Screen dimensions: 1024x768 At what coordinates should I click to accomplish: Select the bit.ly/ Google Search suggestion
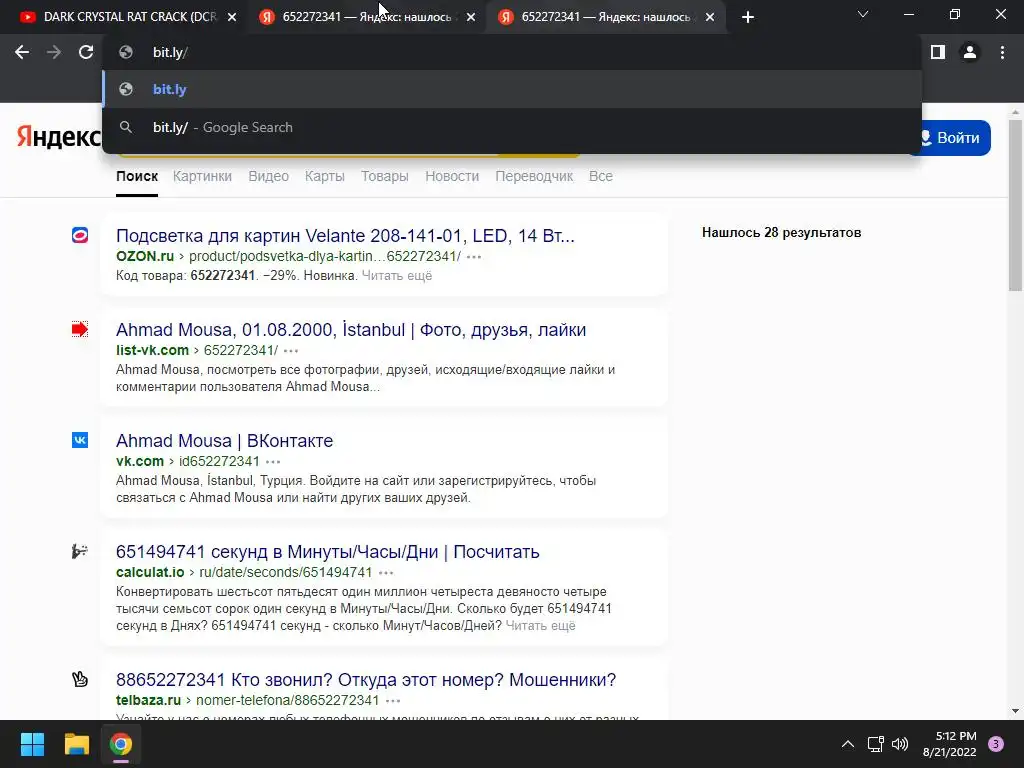(513, 127)
